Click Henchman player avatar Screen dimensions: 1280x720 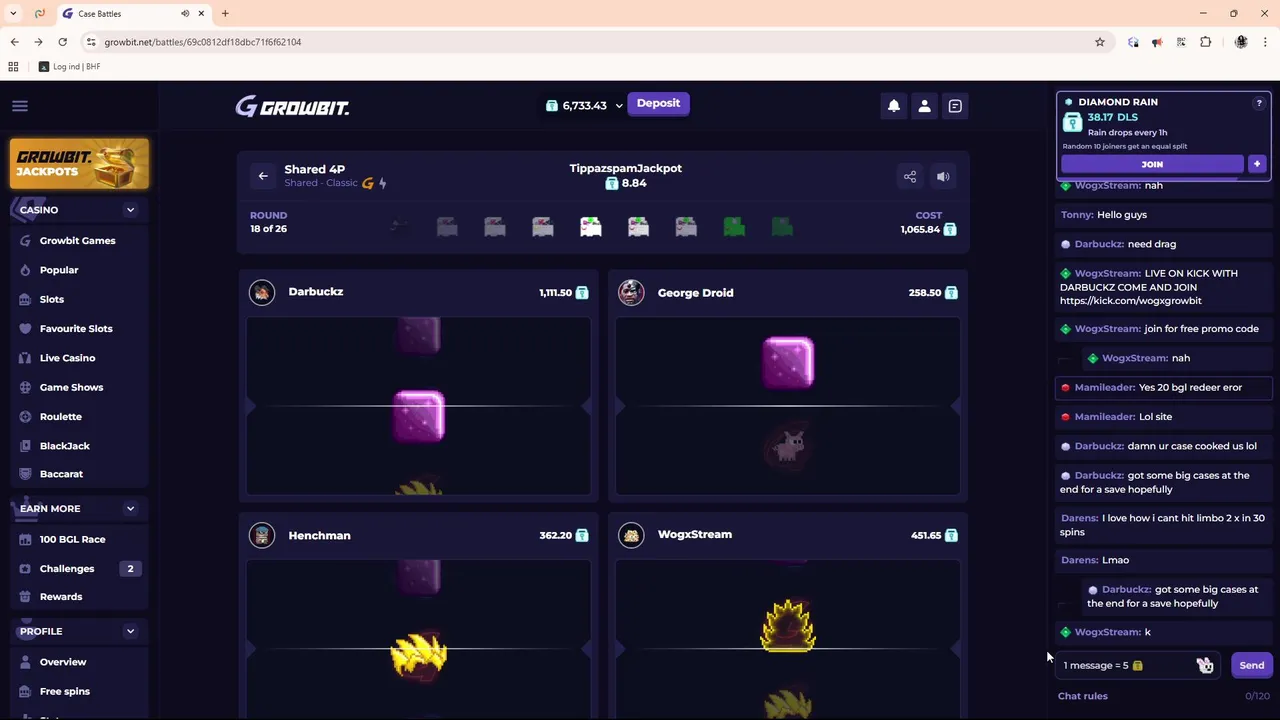262,535
